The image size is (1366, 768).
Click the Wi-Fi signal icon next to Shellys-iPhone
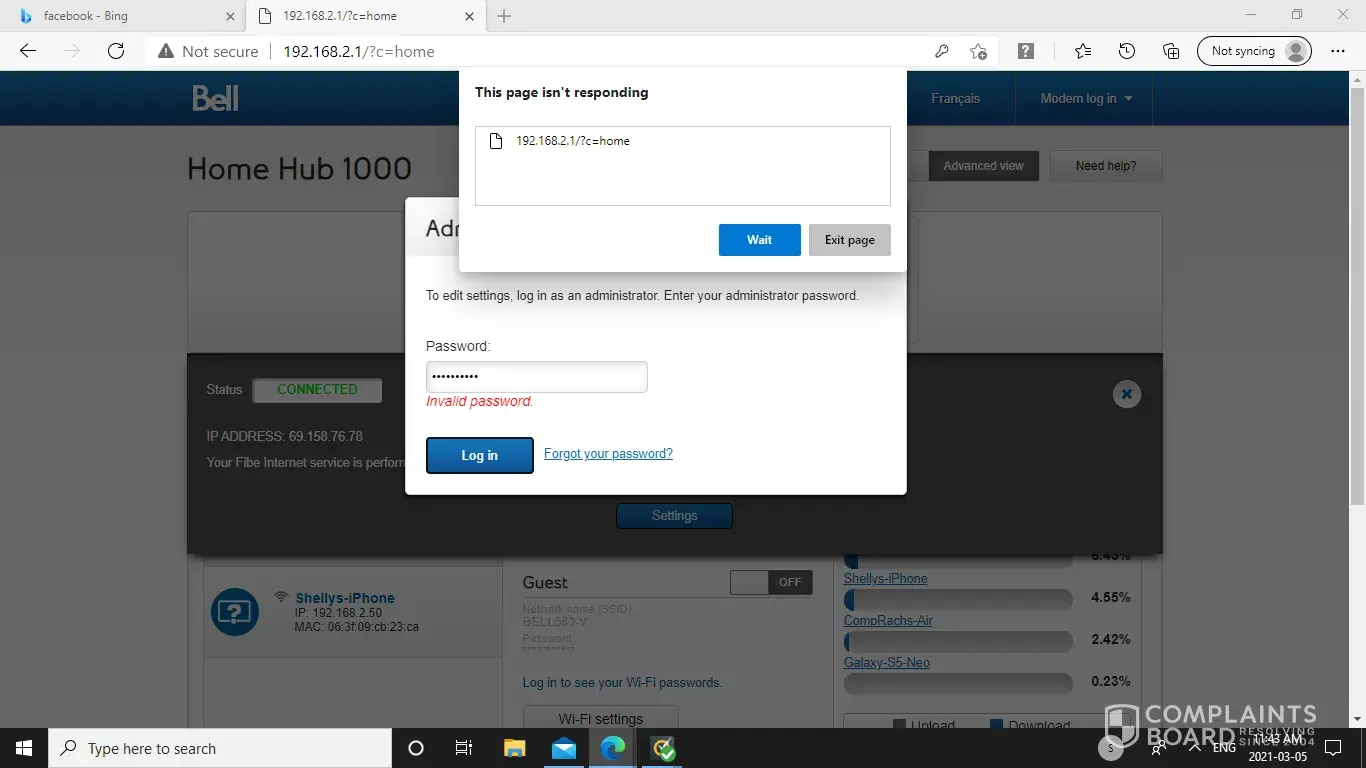(x=281, y=597)
